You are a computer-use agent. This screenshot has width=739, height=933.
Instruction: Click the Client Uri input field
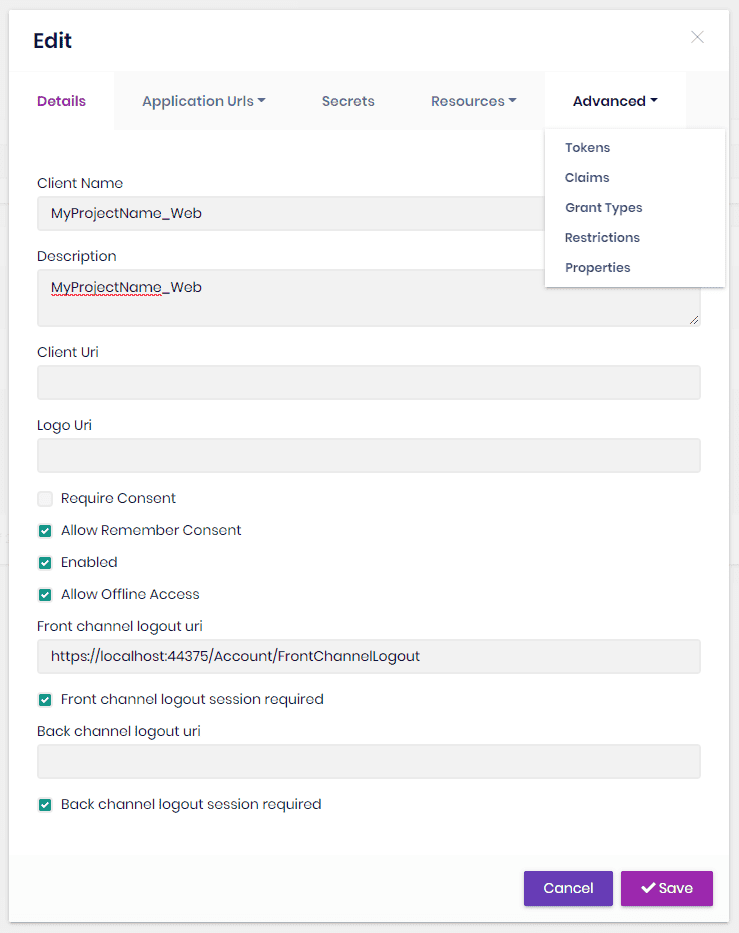click(x=368, y=383)
